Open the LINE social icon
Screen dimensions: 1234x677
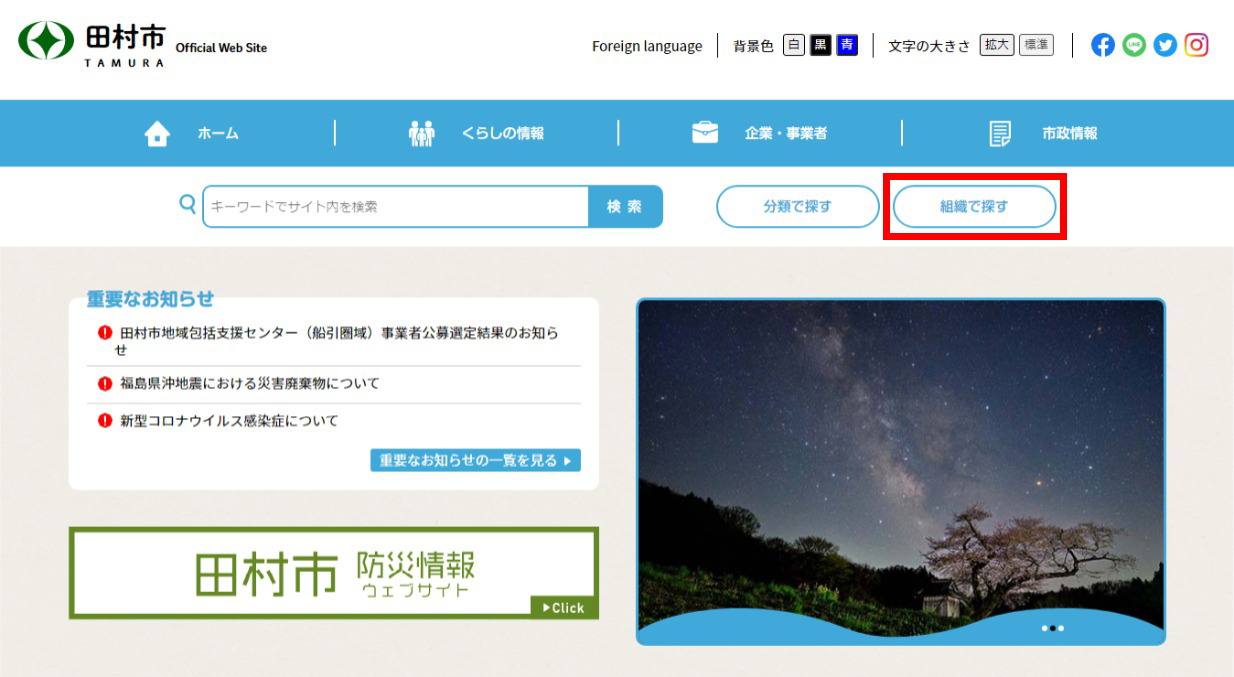1133,45
